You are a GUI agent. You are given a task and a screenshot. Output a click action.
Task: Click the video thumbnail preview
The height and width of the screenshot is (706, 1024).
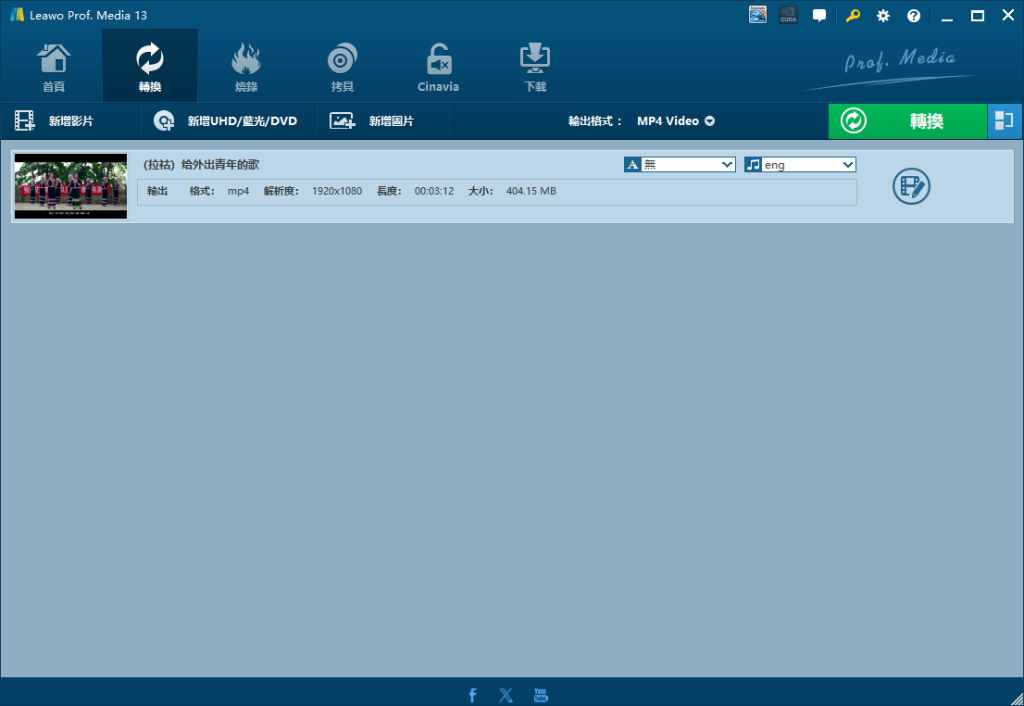pyautogui.click(x=71, y=186)
